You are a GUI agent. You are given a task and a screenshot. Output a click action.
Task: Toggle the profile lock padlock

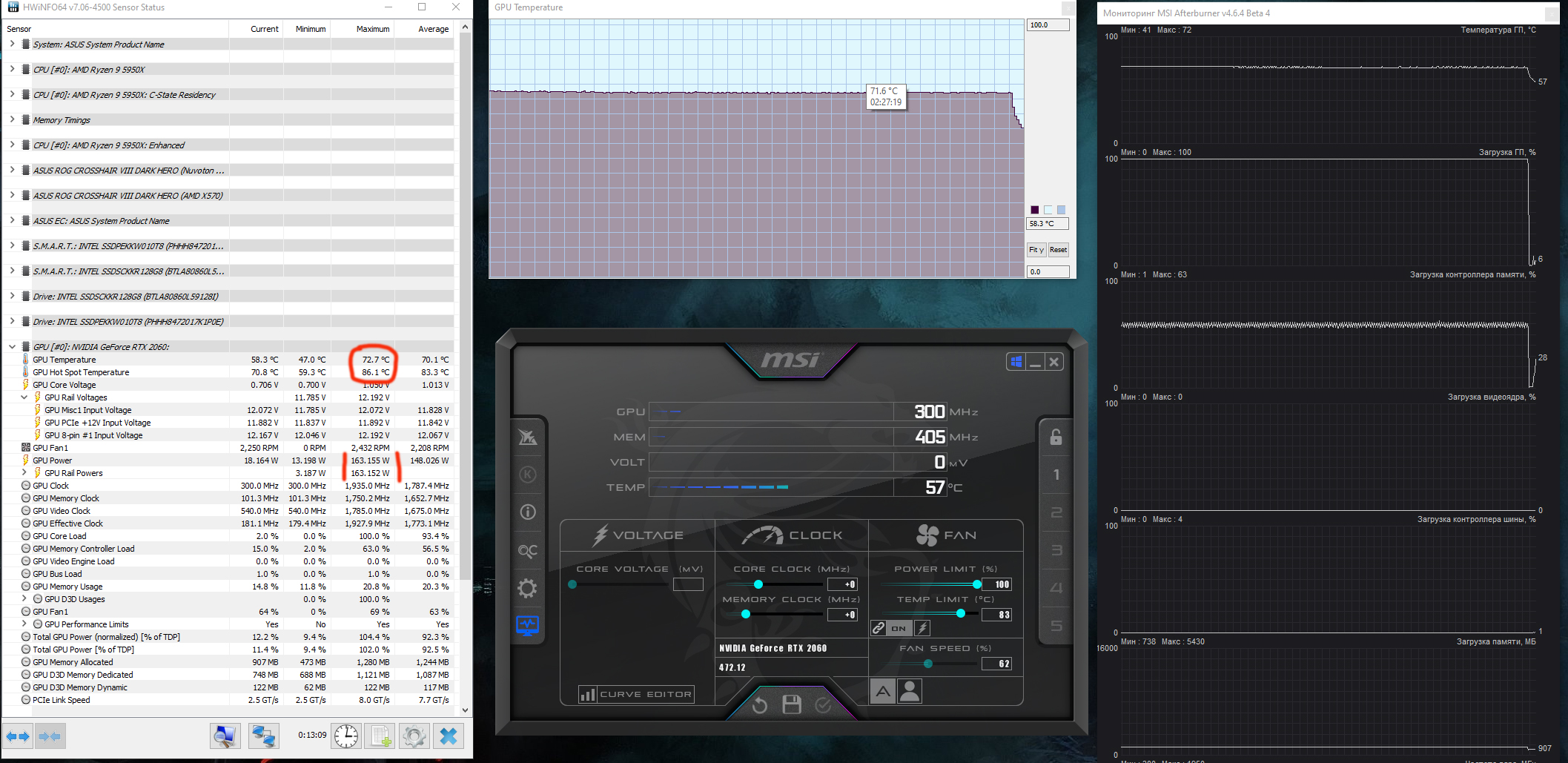(1056, 437)
